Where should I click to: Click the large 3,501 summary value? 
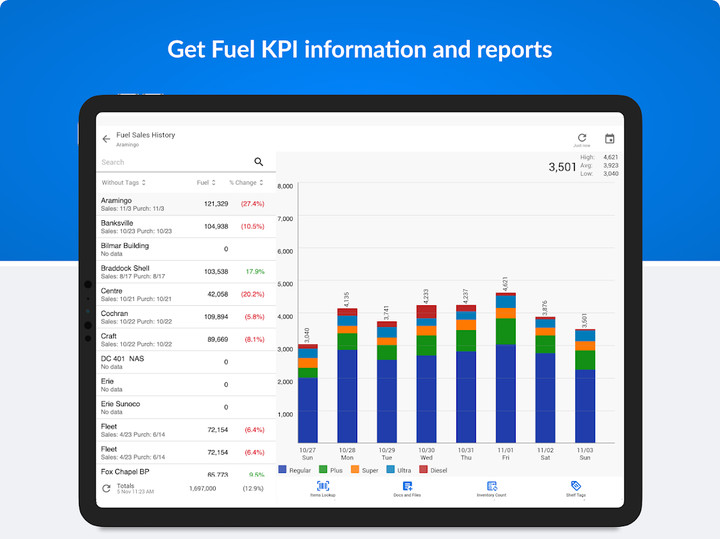(x=562, y=167)
